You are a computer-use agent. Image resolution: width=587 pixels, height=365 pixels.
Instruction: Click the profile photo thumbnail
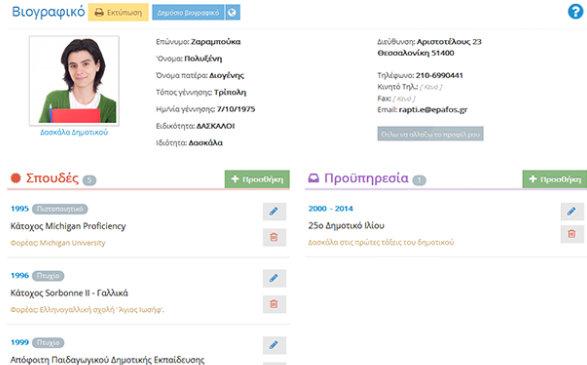[x=74, y=80]
